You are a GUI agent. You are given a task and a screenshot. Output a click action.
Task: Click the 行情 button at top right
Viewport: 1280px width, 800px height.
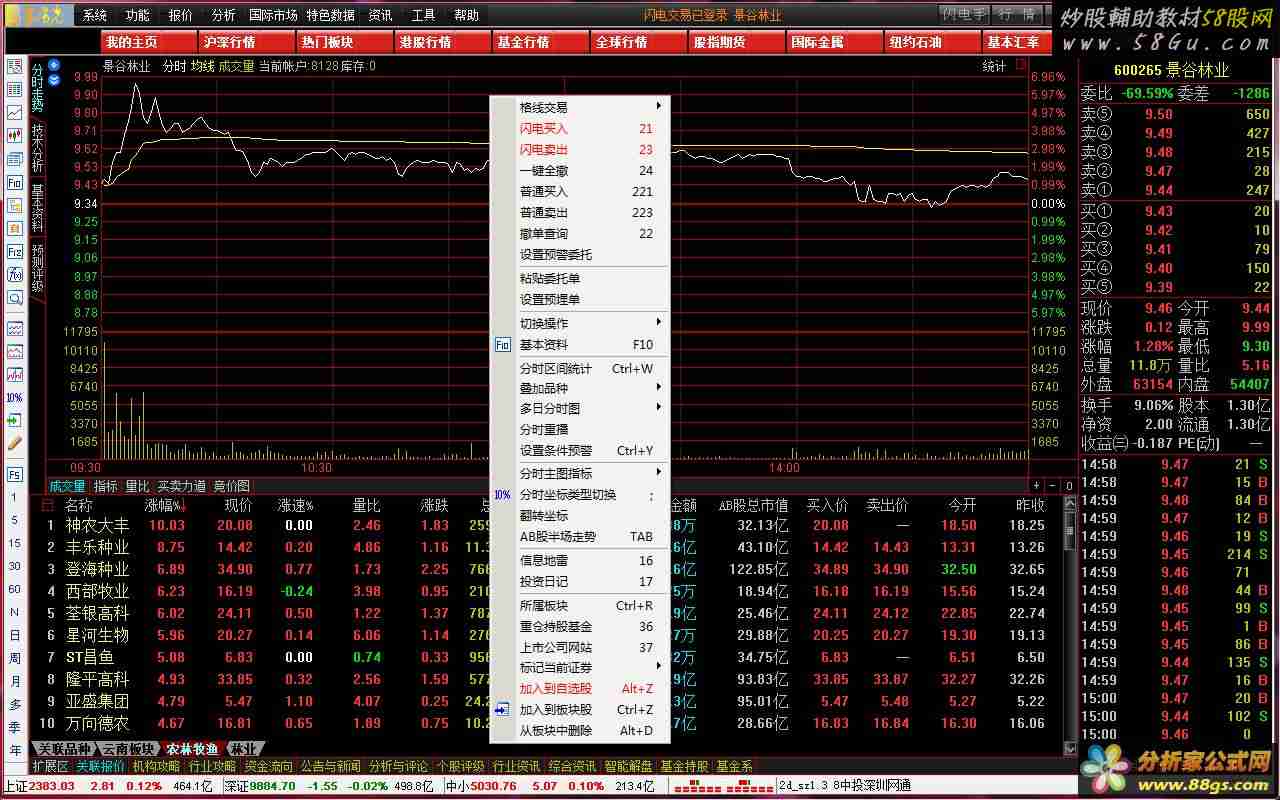pyautogui.click(x=1017, y=14)
